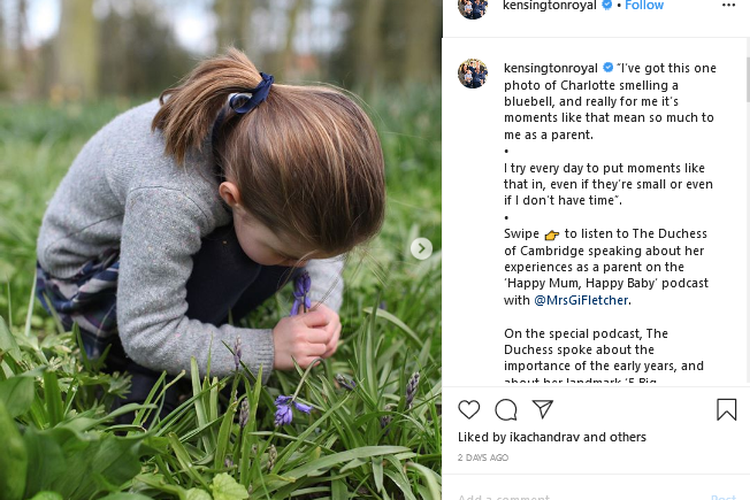Screen dimensions: 750x500
Task: Save the post with the bookmark icon
Action: 726,409
